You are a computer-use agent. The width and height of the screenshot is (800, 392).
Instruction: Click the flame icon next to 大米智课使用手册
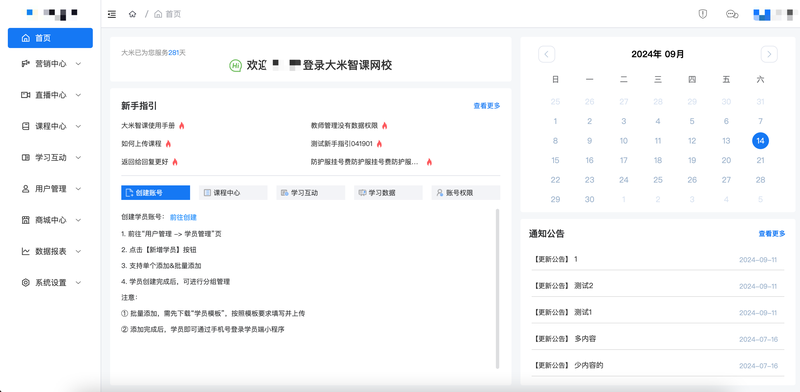point(182,126)
